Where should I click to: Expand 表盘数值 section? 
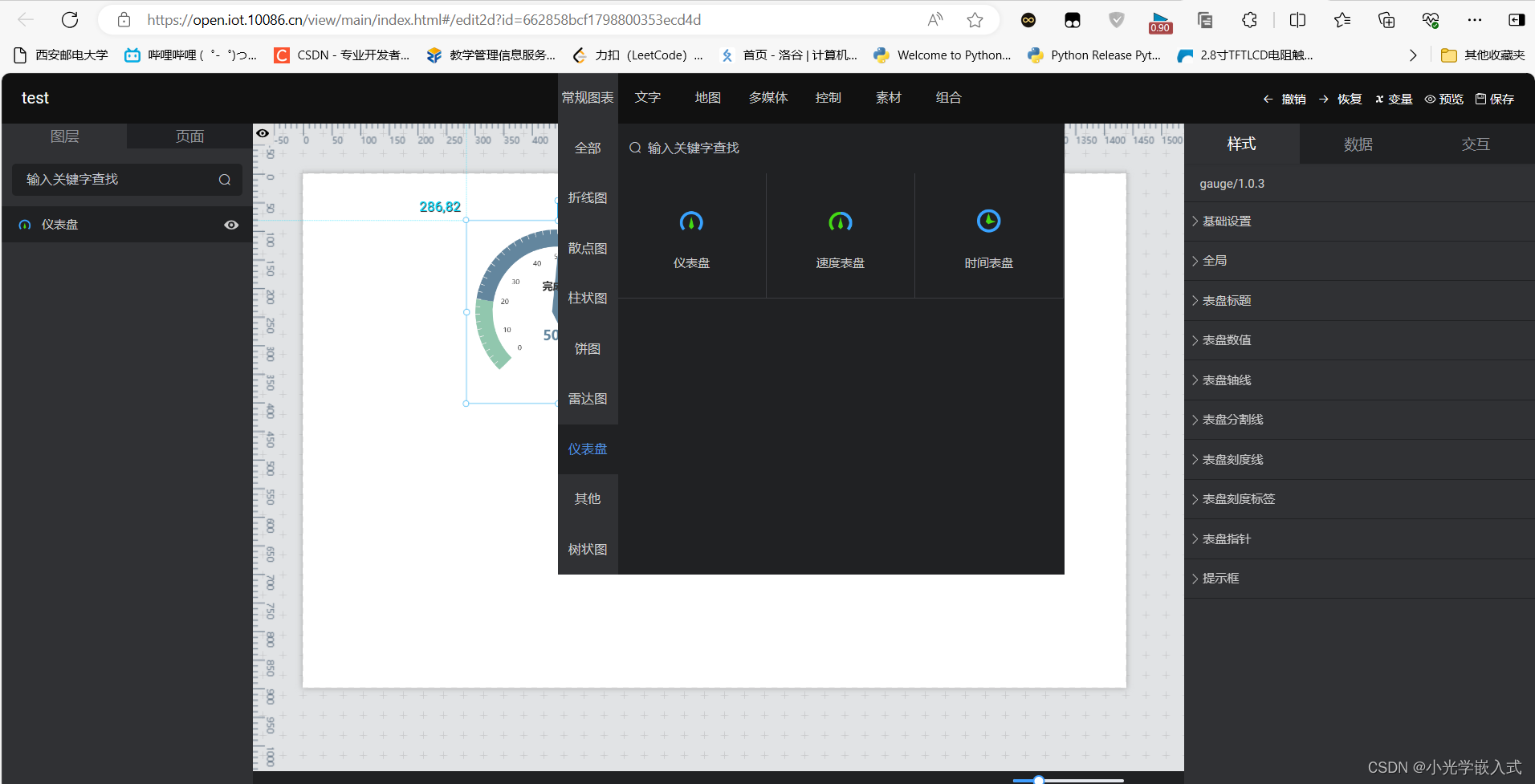click(x=1359, y=340)
